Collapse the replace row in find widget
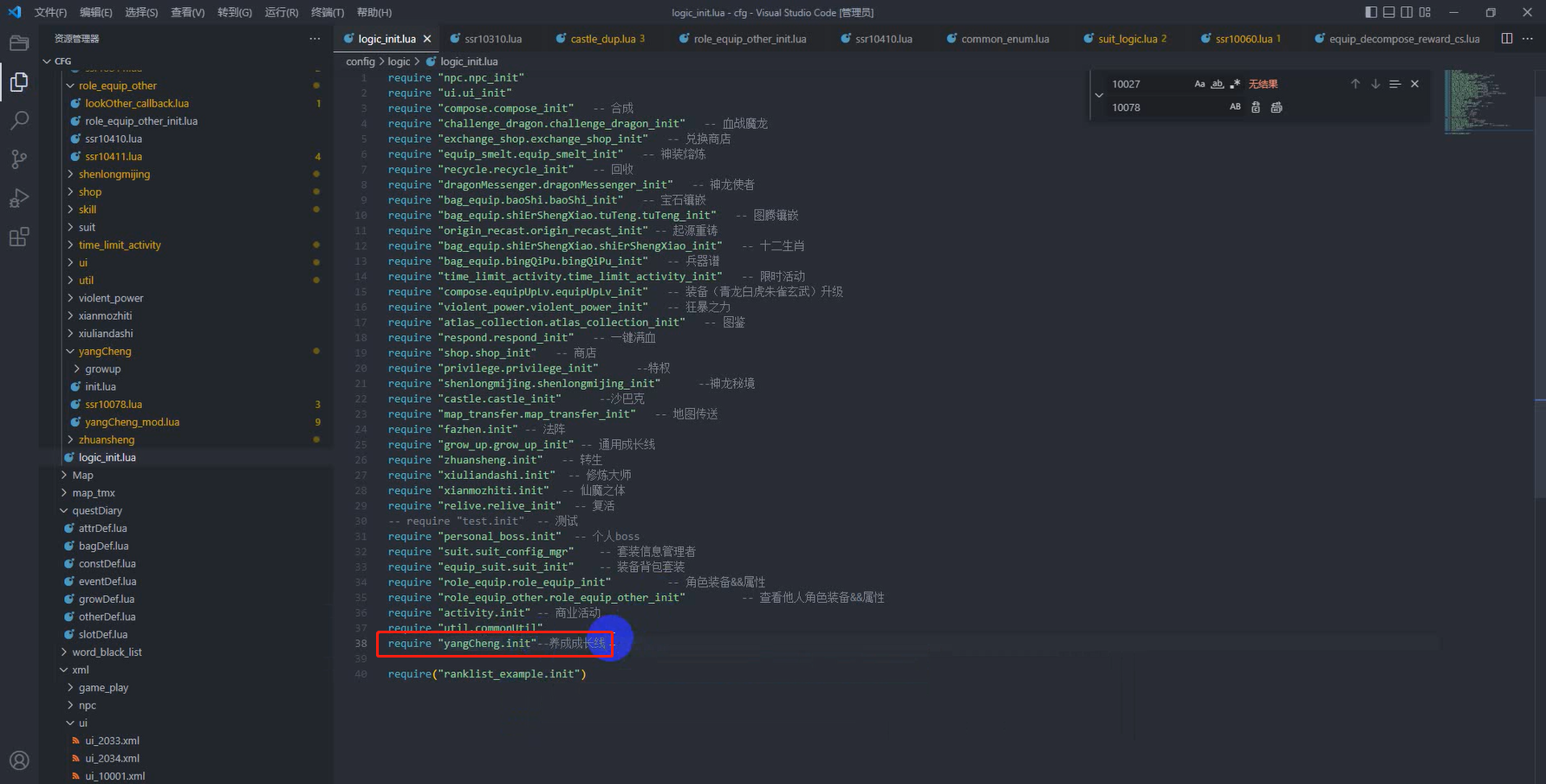 coord(1099,95)
